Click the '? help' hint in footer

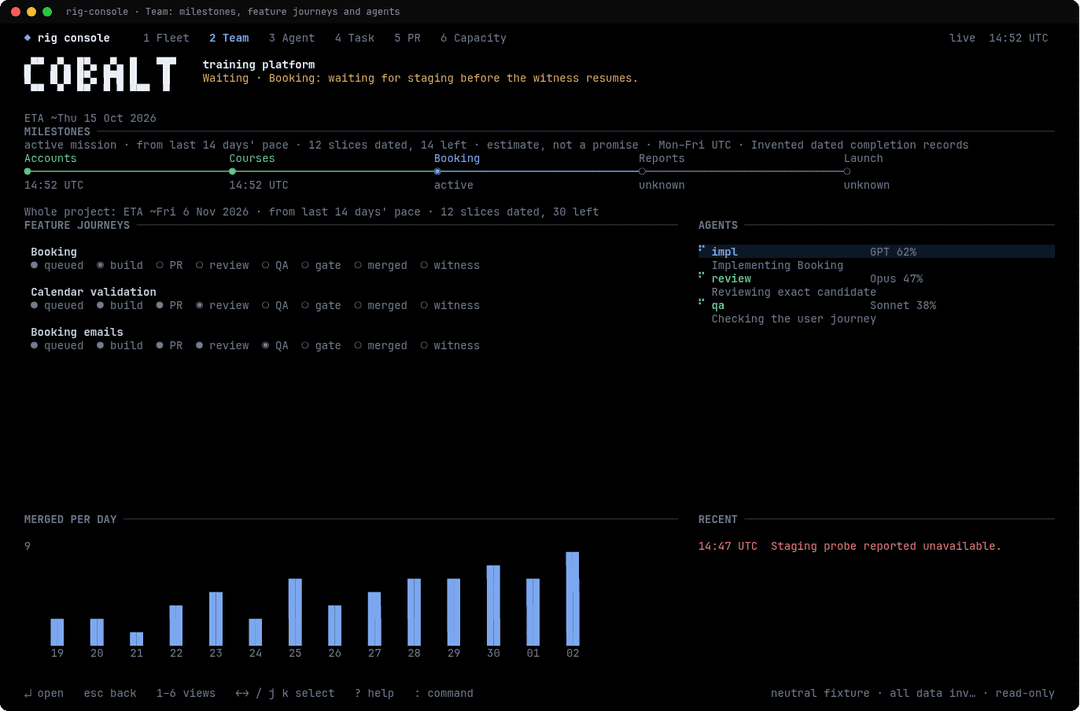[x=374, y=694]
